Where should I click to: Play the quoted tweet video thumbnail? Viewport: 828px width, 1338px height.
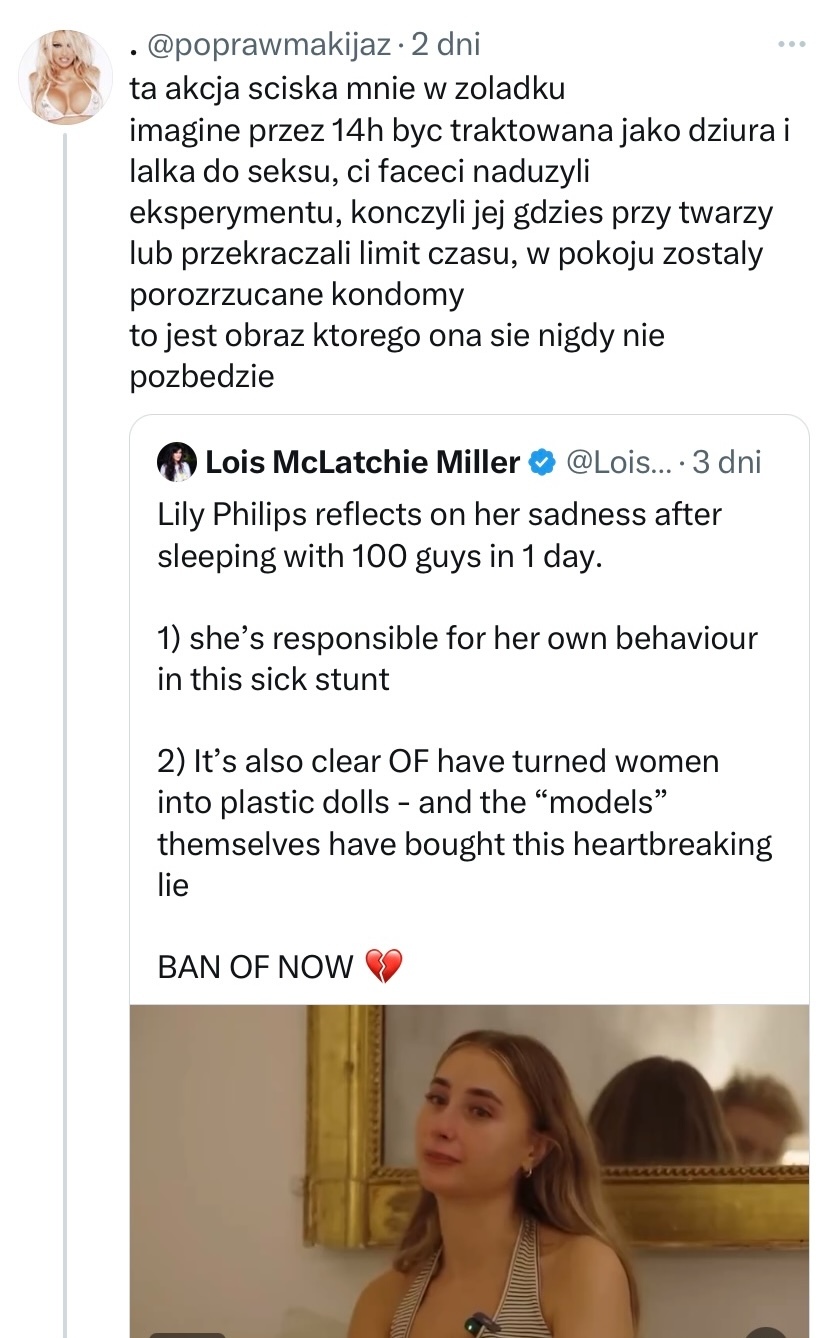tap(468, 1170)
